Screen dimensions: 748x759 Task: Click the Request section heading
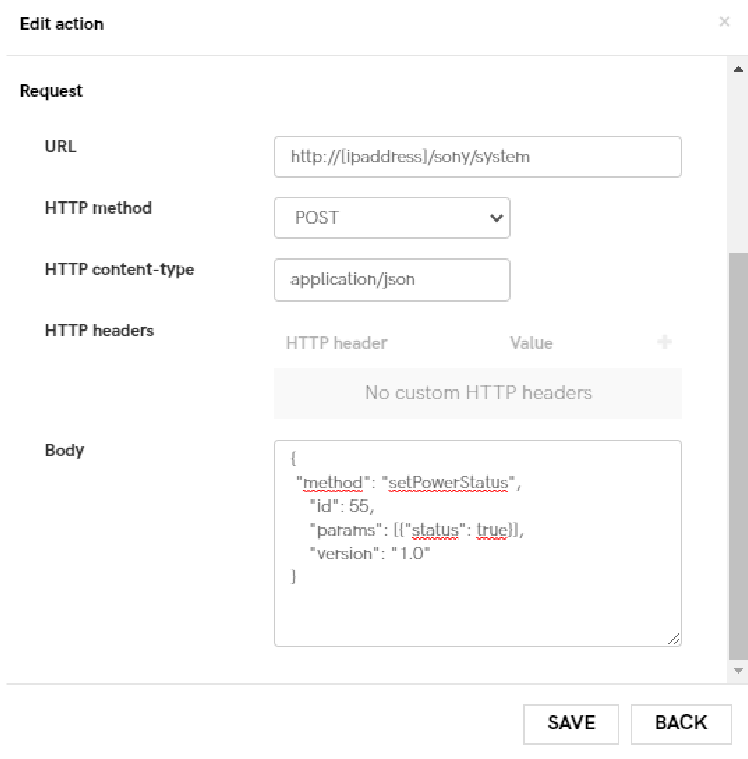click(x=51, y=91)
